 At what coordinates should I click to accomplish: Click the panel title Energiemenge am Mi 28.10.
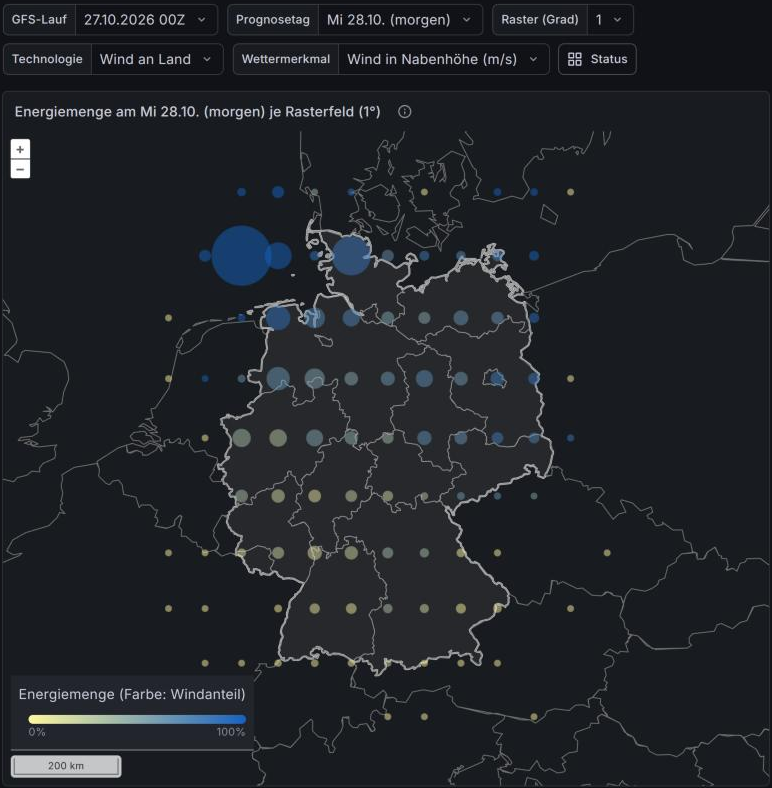198,112
